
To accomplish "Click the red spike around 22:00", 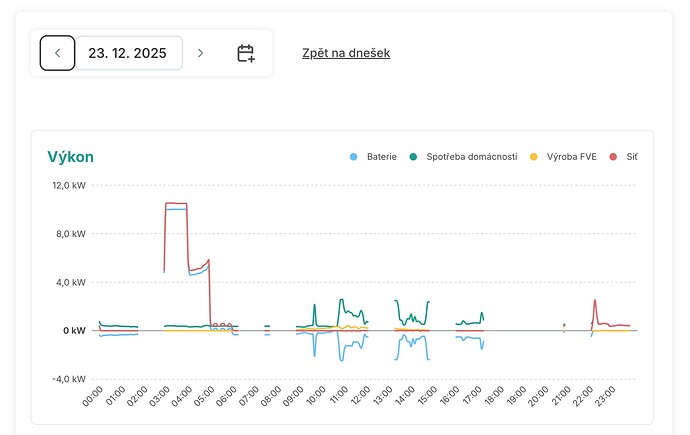I will tap(595, 301).
